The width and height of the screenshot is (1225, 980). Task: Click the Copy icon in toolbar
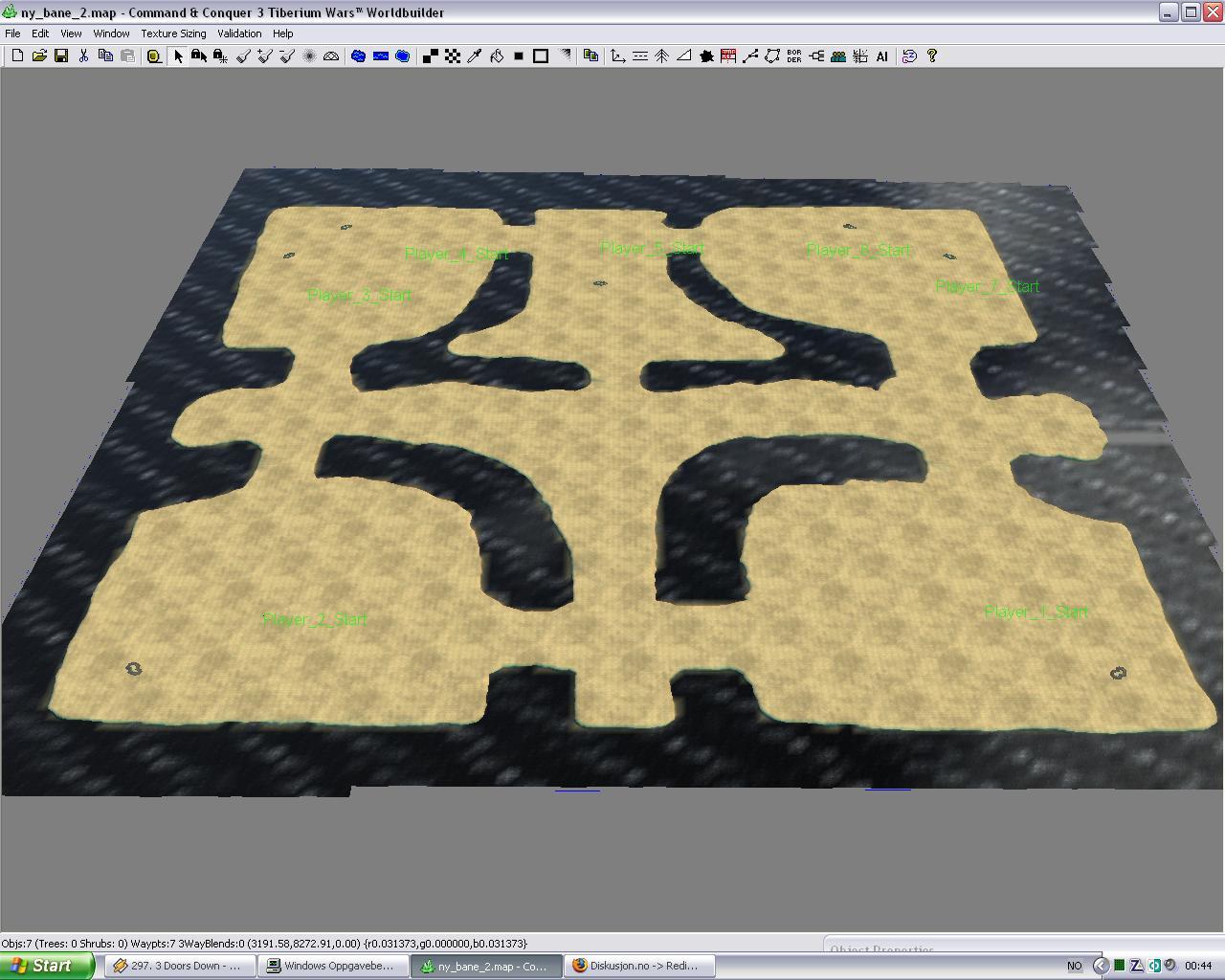coord(105,56)
